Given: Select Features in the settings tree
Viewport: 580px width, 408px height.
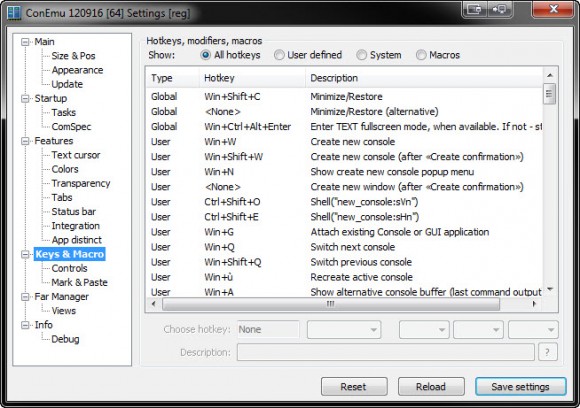Looking at the screenshot, I should click(54, 141).
